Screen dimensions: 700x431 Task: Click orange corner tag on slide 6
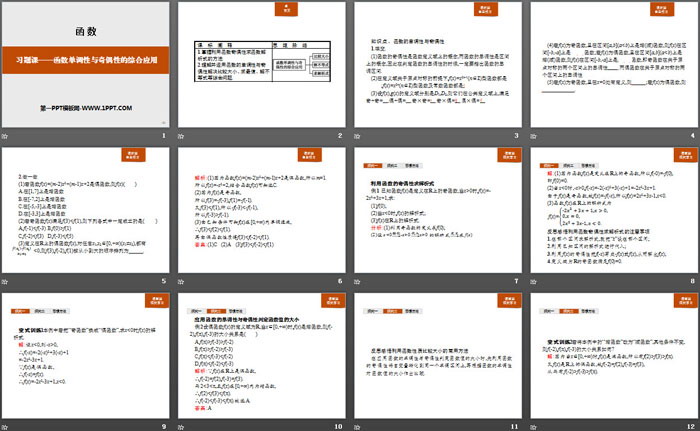(x=309, y=155)
